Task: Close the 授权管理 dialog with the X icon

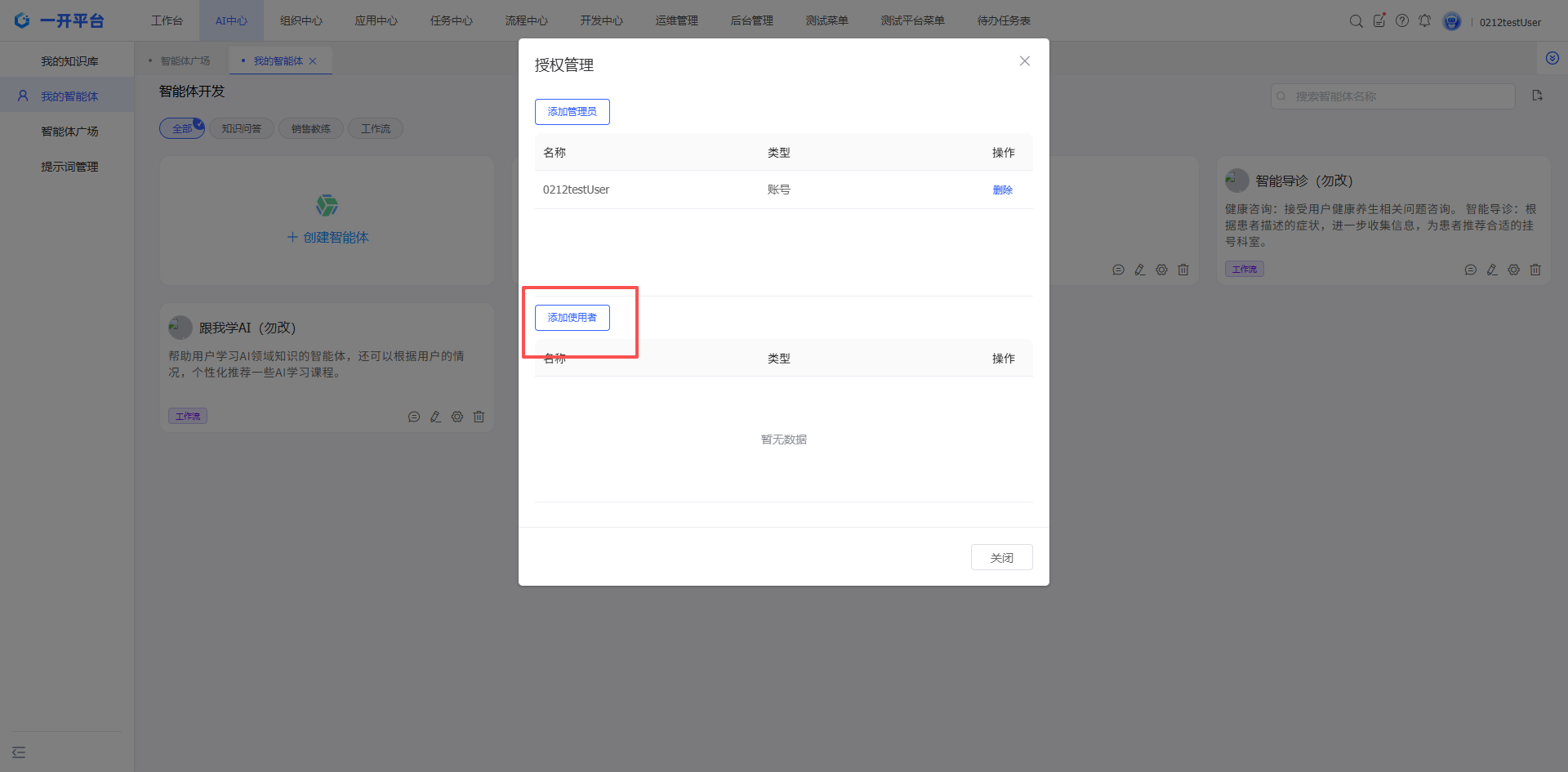Action: point(1024,61)
